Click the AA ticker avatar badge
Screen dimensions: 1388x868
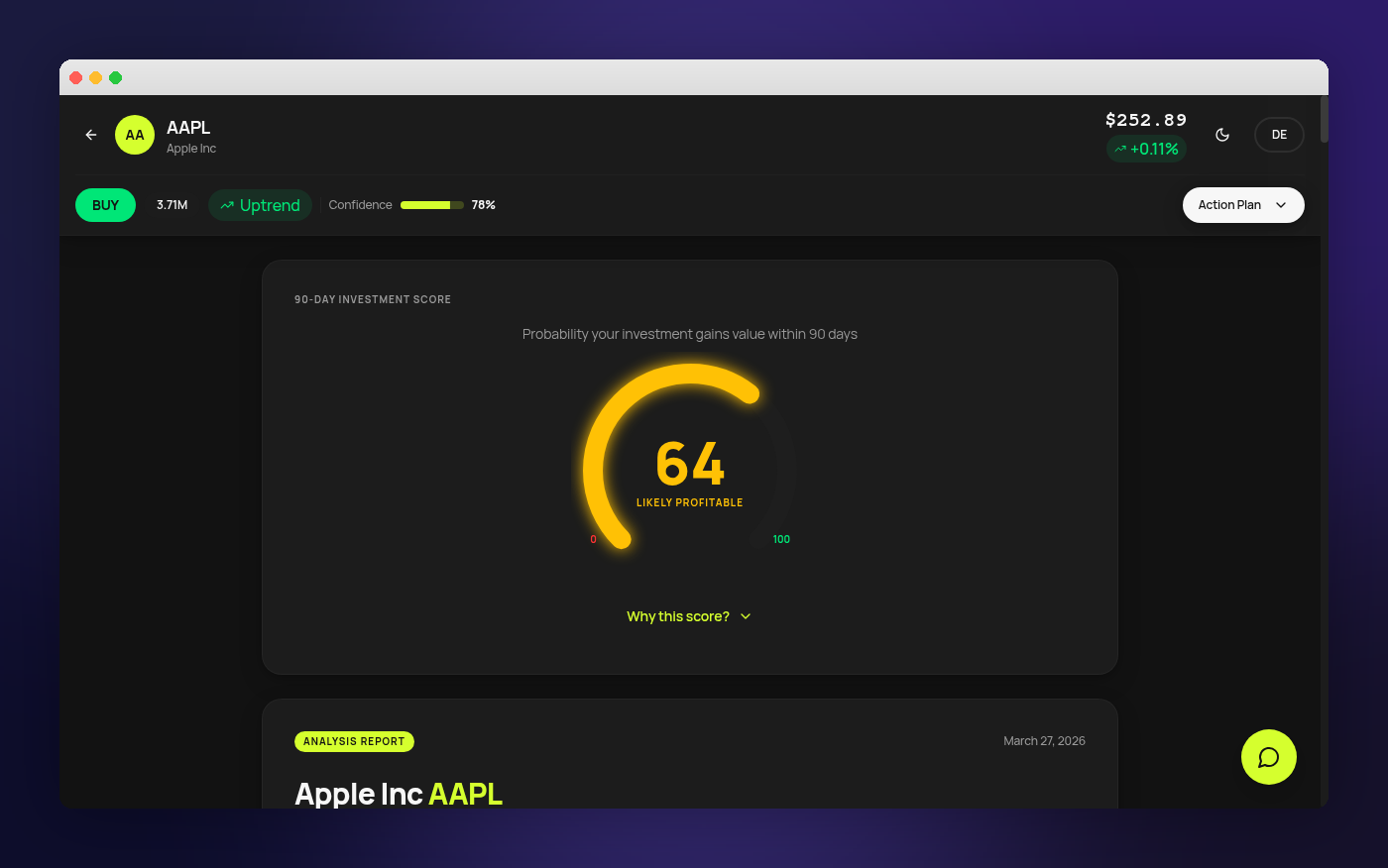click(x=135, y=135)
